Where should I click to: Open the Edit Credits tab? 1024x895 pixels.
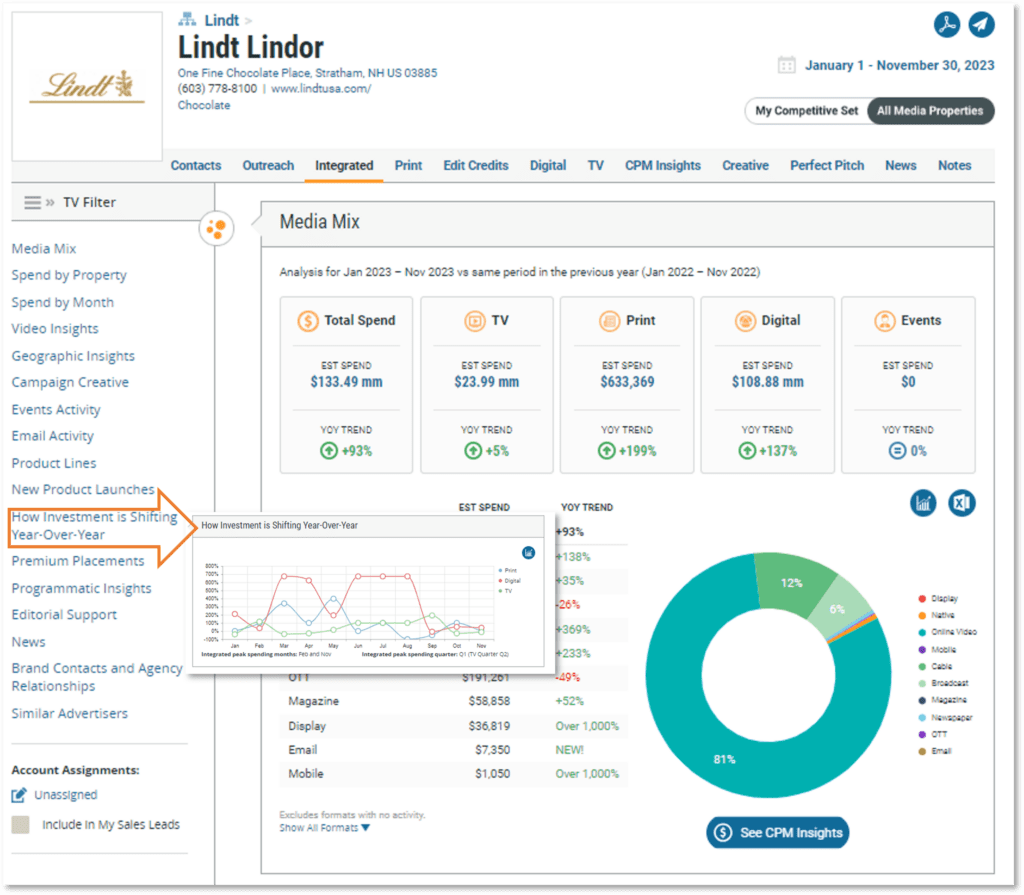click(x=476, y=166)
